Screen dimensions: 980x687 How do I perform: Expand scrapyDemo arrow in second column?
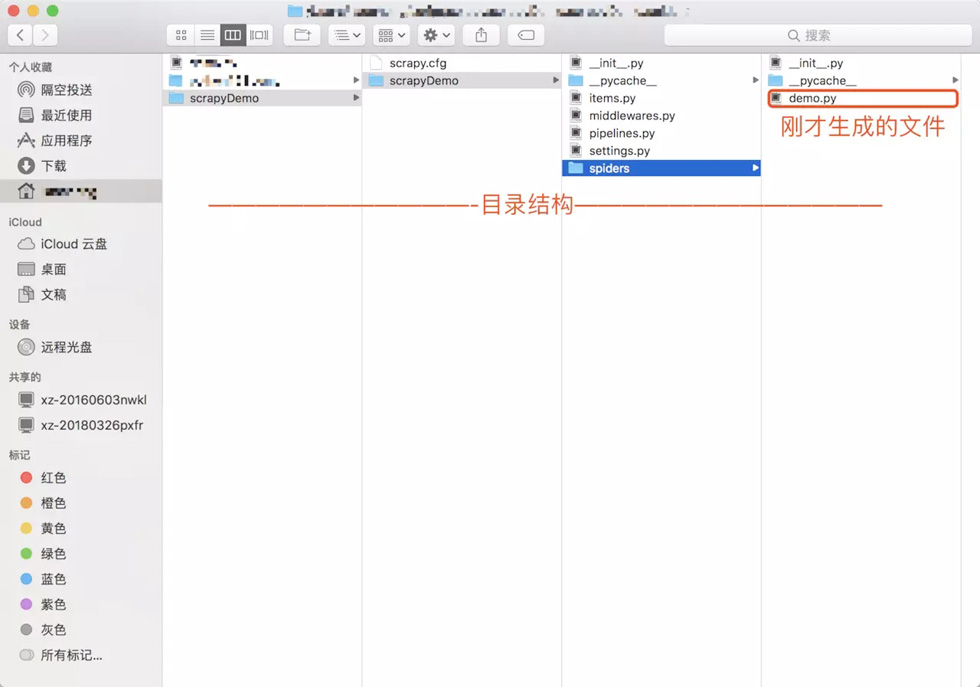pyautogui.click(x=556, y=81)
